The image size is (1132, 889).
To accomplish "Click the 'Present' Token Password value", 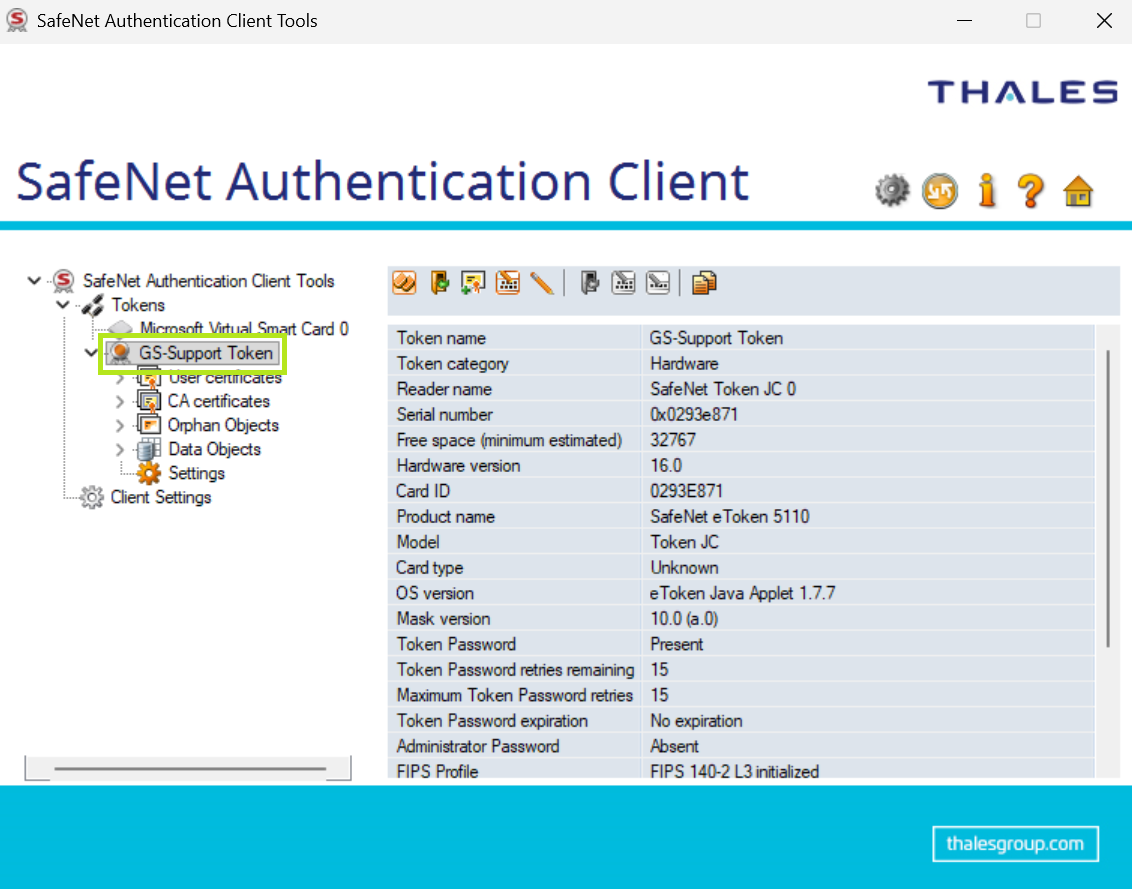I will pos(676,644).
